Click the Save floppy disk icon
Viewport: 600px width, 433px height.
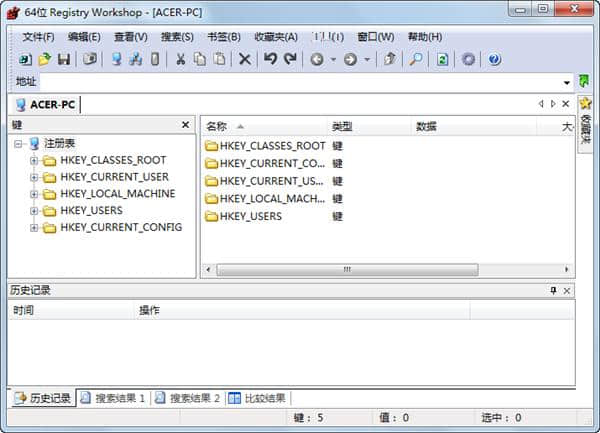click(64, 60)
